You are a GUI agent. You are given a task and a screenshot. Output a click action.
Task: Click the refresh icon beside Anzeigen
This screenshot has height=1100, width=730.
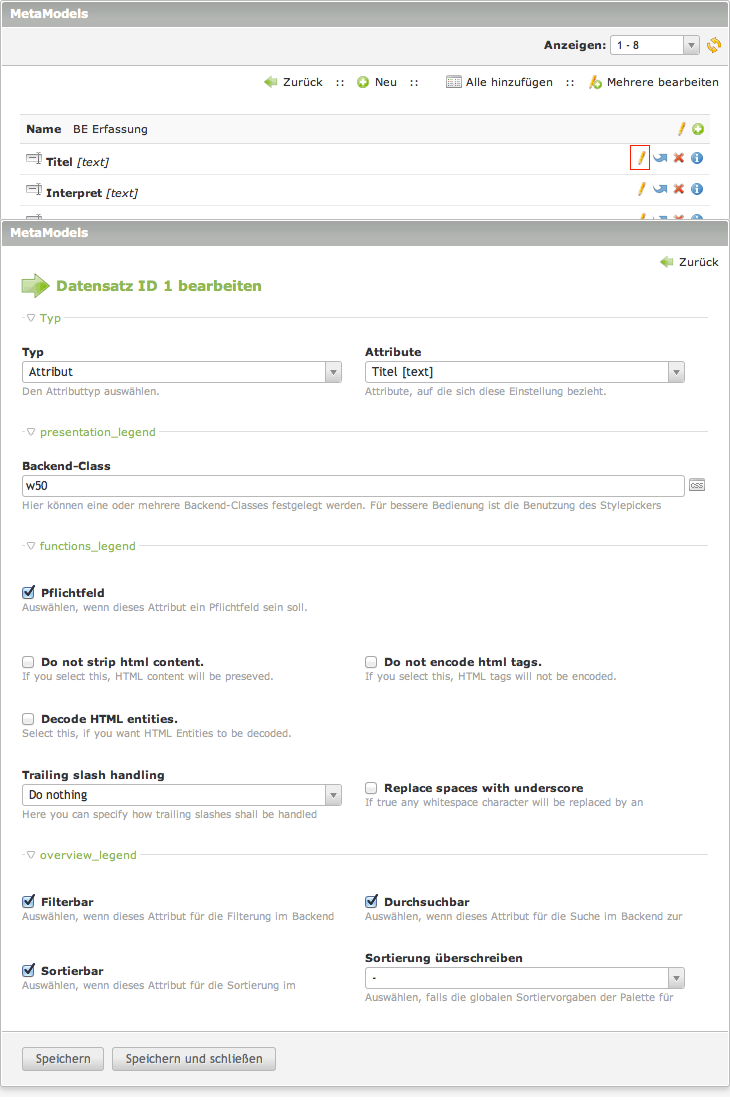(714, 45)
